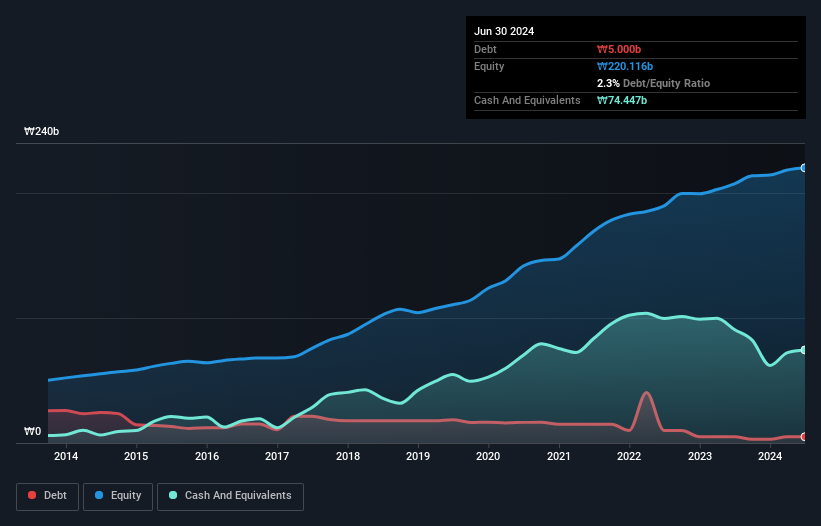Toggle the Equity legend button

(x=118, y=496)
